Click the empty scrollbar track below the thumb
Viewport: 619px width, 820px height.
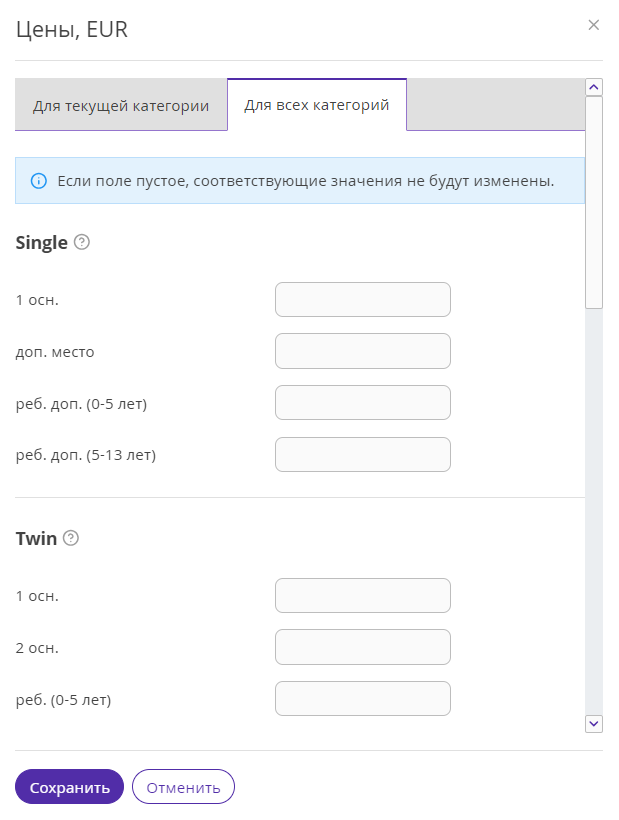(593, 511)
